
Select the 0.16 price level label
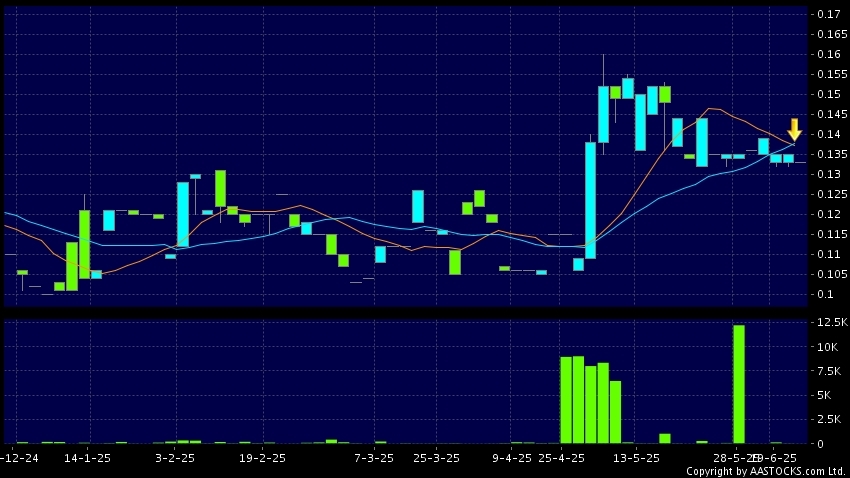point(829,54)
